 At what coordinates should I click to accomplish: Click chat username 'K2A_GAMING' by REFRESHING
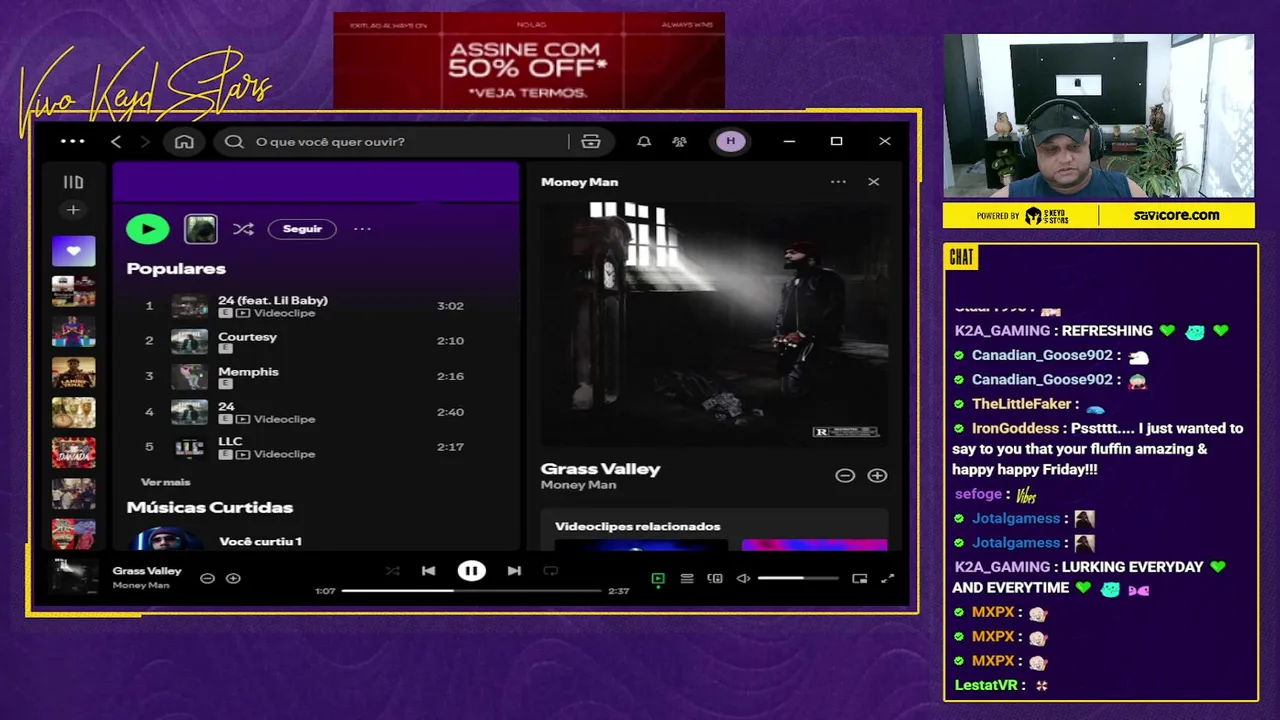coord(1002,331)
